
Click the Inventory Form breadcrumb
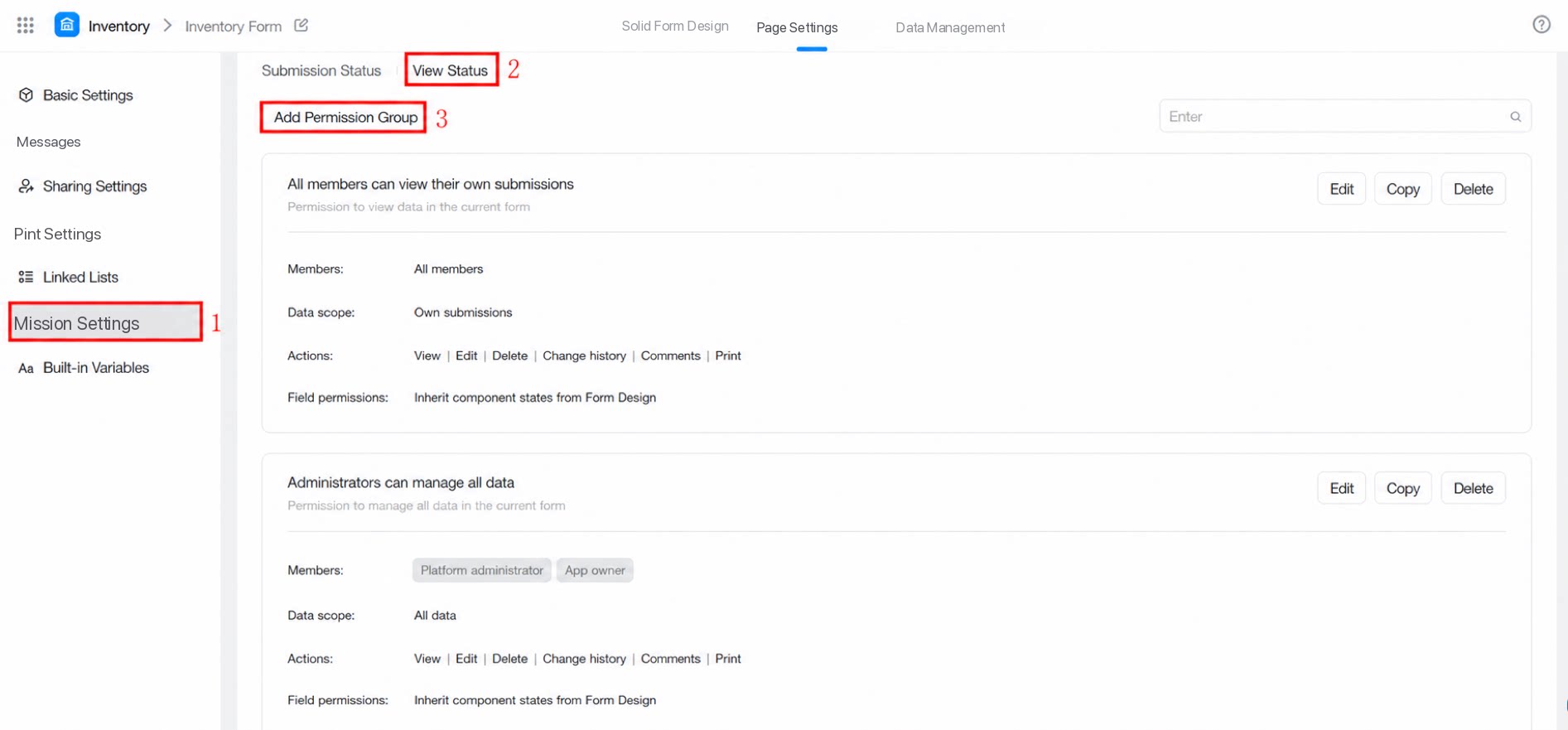pyautogui.click(x=233, y=27)
